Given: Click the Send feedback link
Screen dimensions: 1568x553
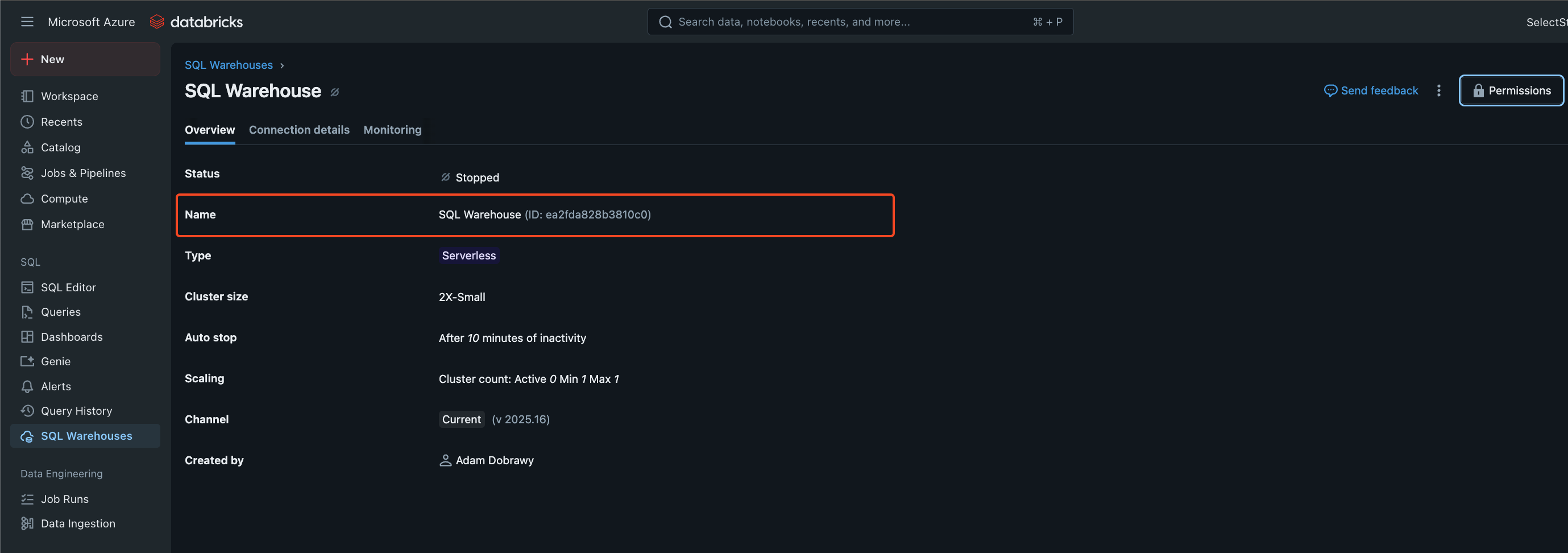Looking at the screenshot, I should [x=1371, y=91].
